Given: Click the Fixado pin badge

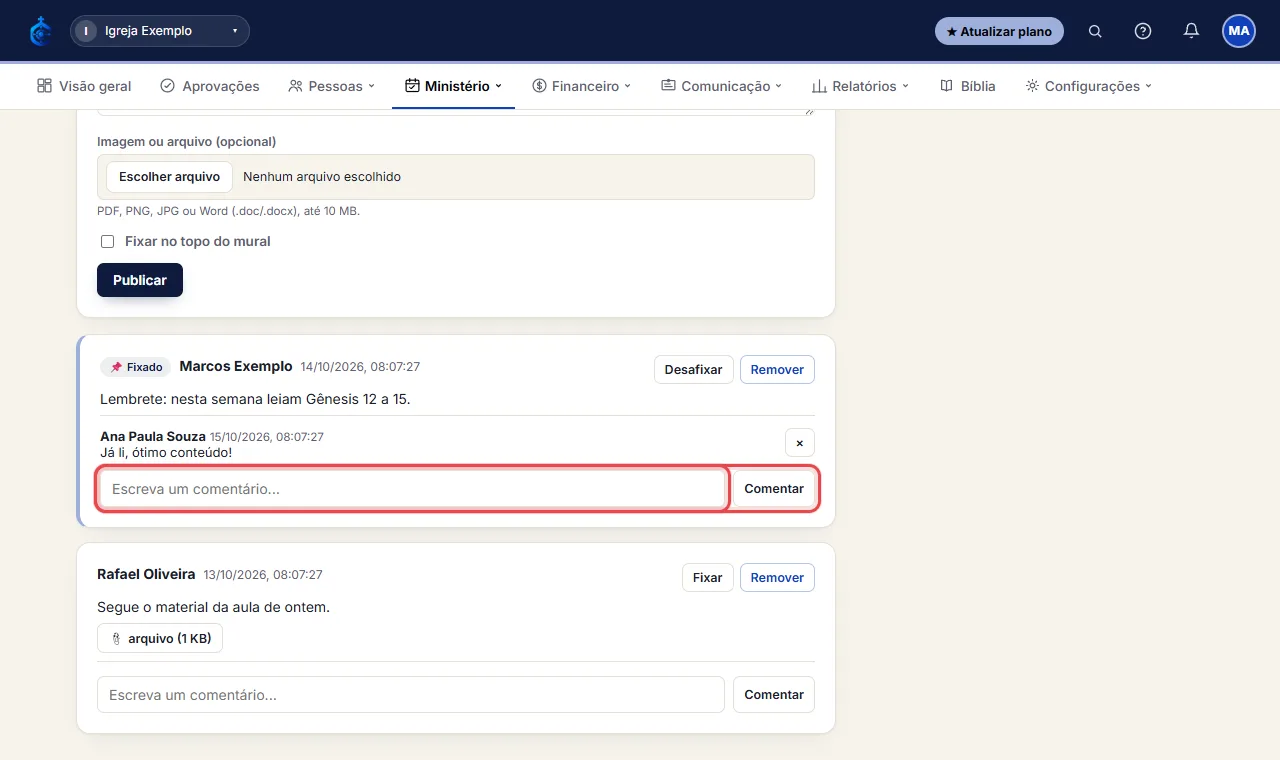Looking at the screenshot, I should click(x=136, y=367).
